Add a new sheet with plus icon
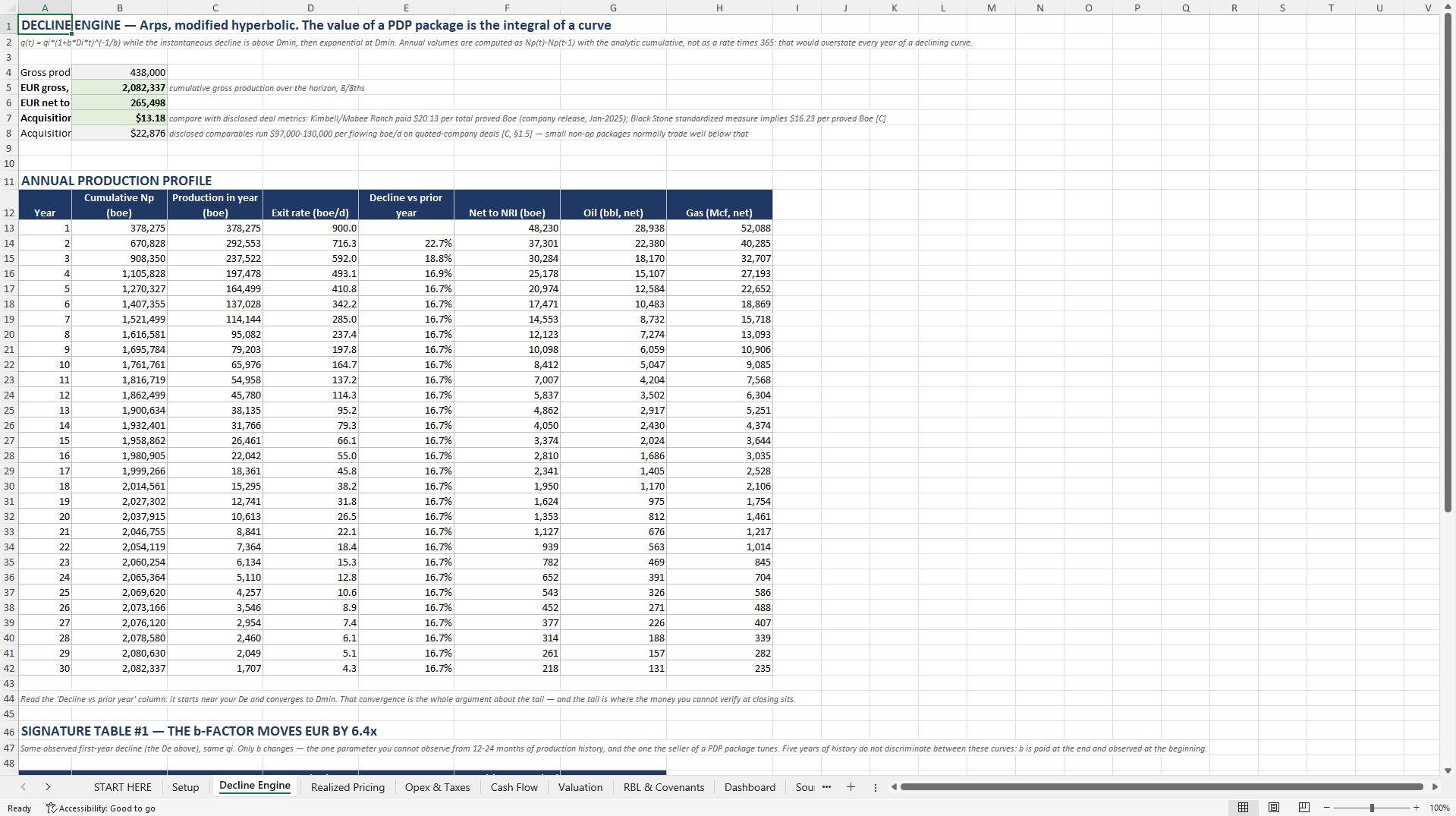 coord(851,787)
